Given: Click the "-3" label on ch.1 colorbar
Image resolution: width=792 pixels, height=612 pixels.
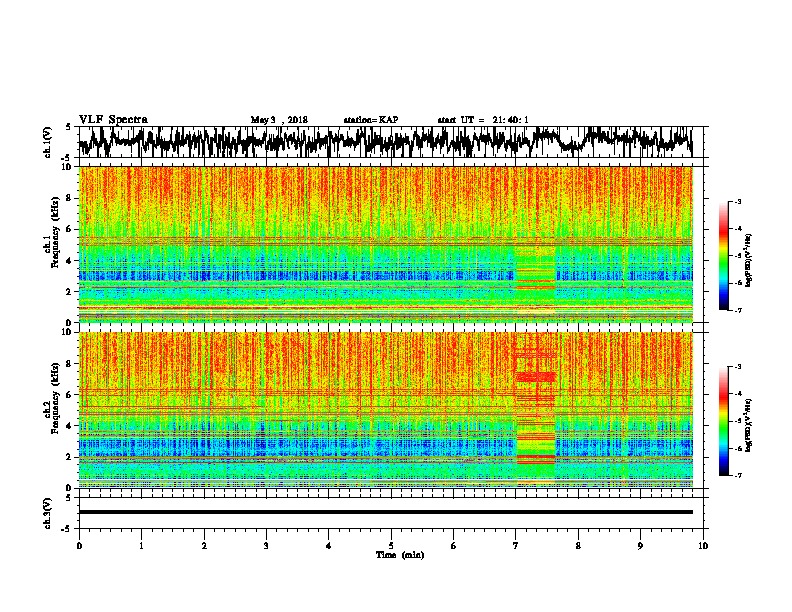Looking at the screenshot, I should pos(737,201).
